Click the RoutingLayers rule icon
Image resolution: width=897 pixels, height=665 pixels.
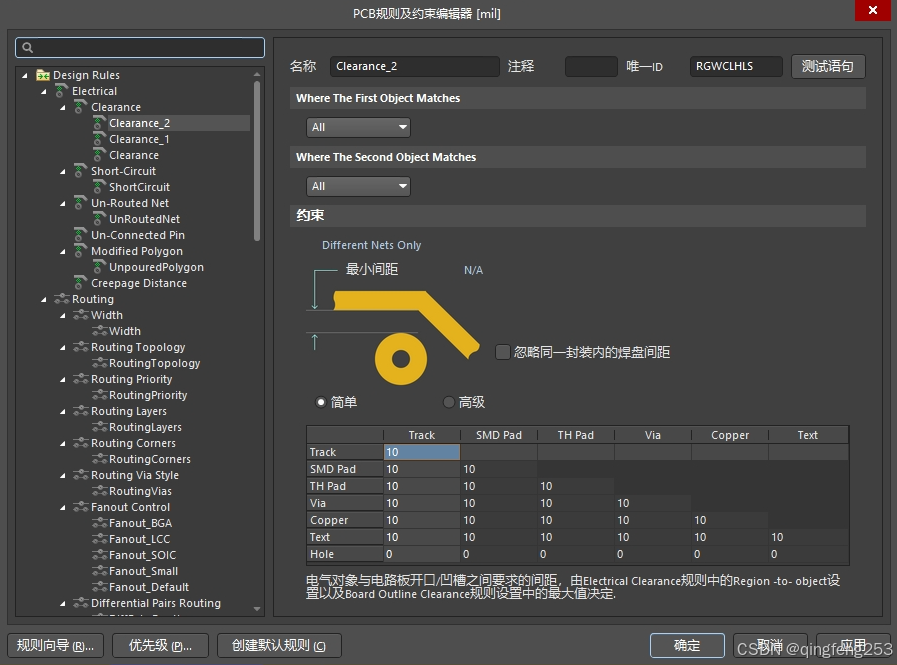[x=100, y=427]
